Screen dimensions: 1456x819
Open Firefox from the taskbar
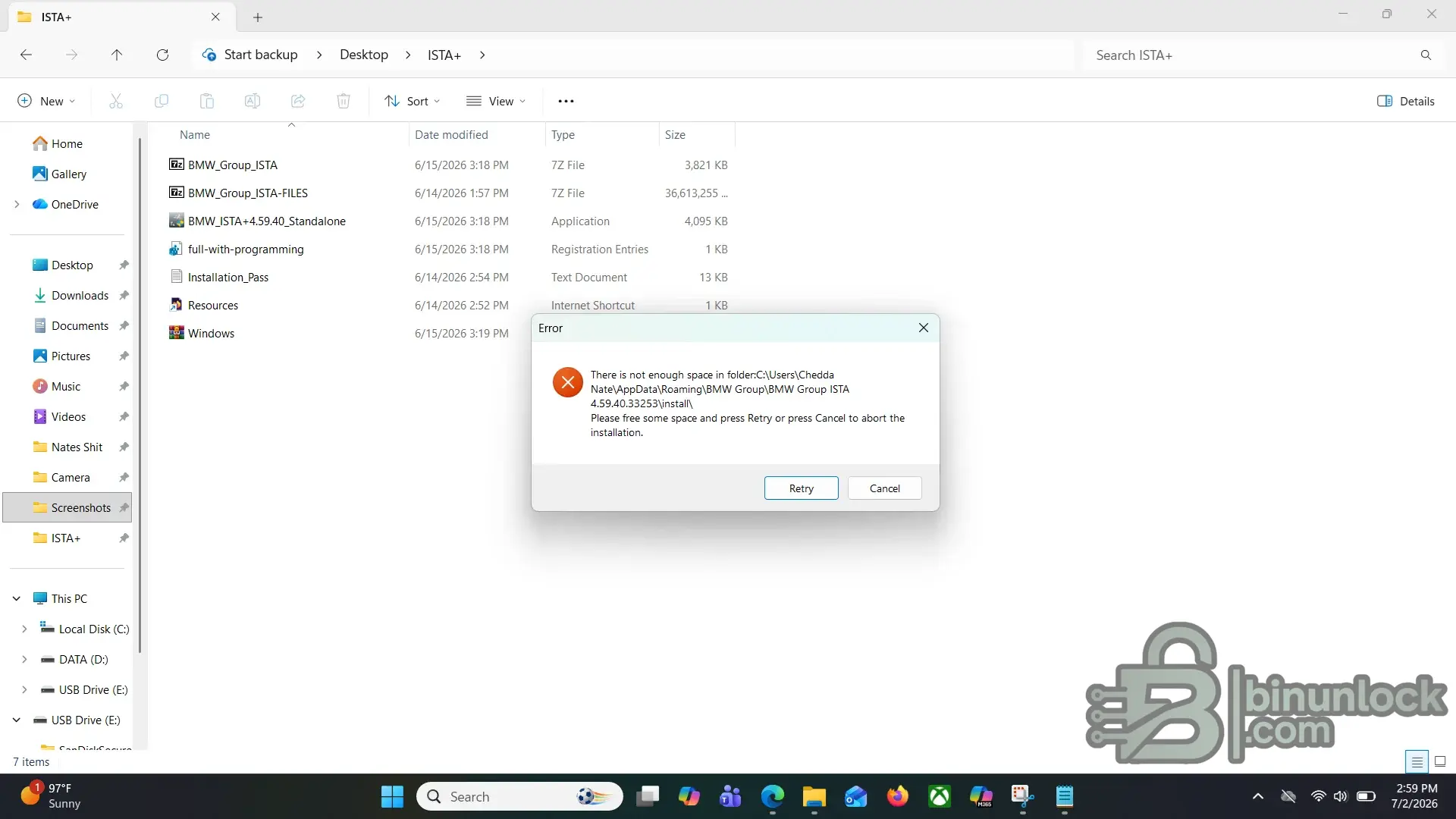click(898, 796)
